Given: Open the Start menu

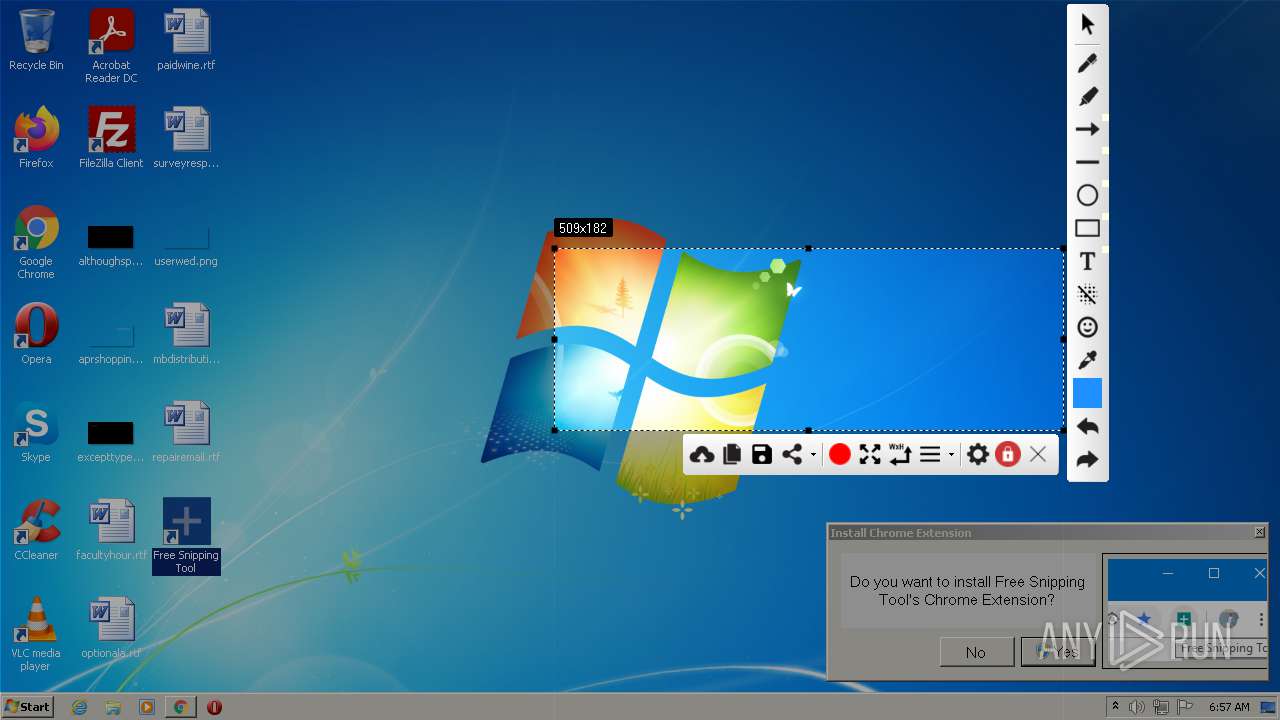Looking at the screenshot, I should tap(27, 707).
